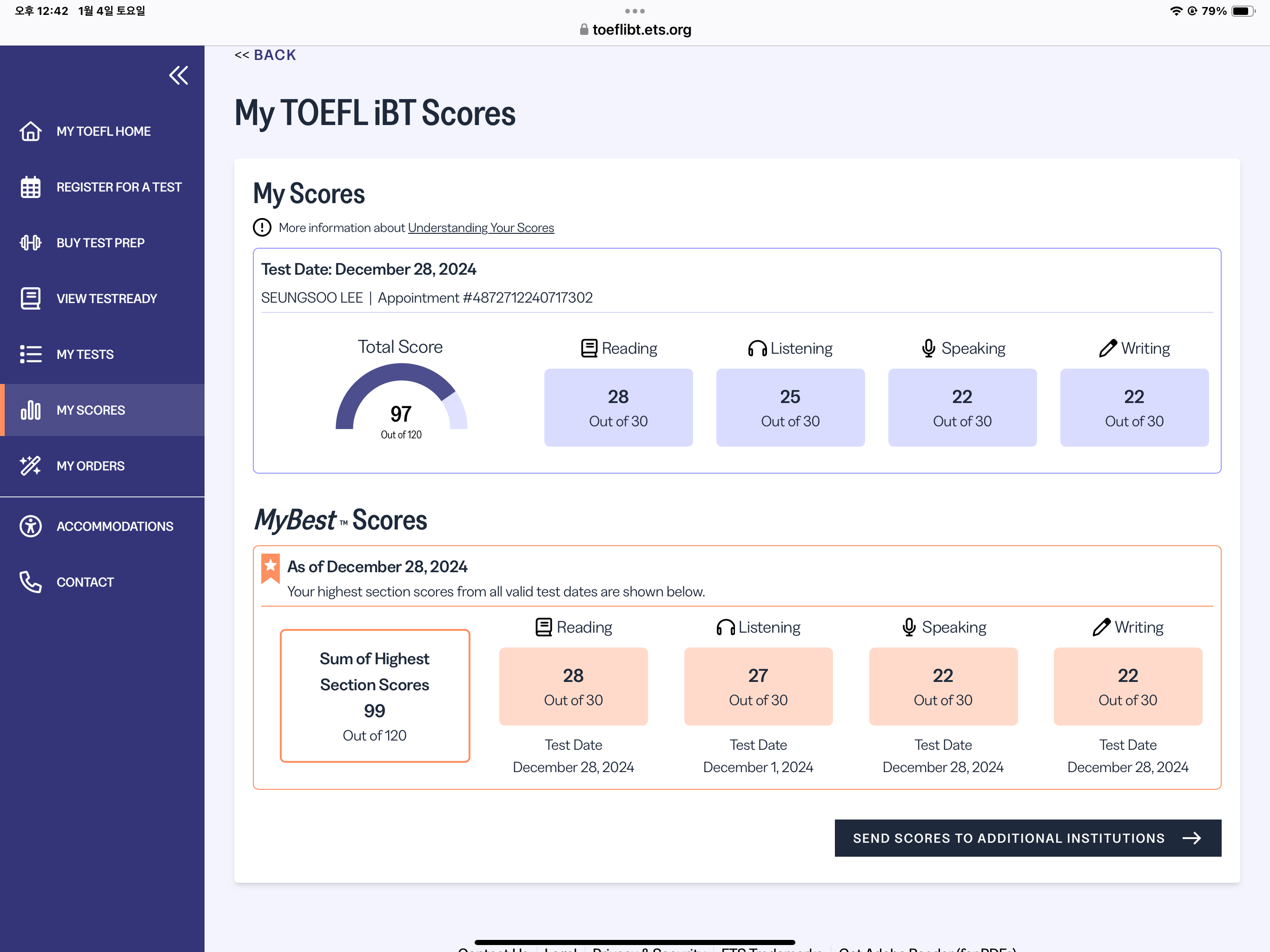Click the Sum of Highest Section Scores box
Screen dimensions: 1270x952
(x=375, y=696)
